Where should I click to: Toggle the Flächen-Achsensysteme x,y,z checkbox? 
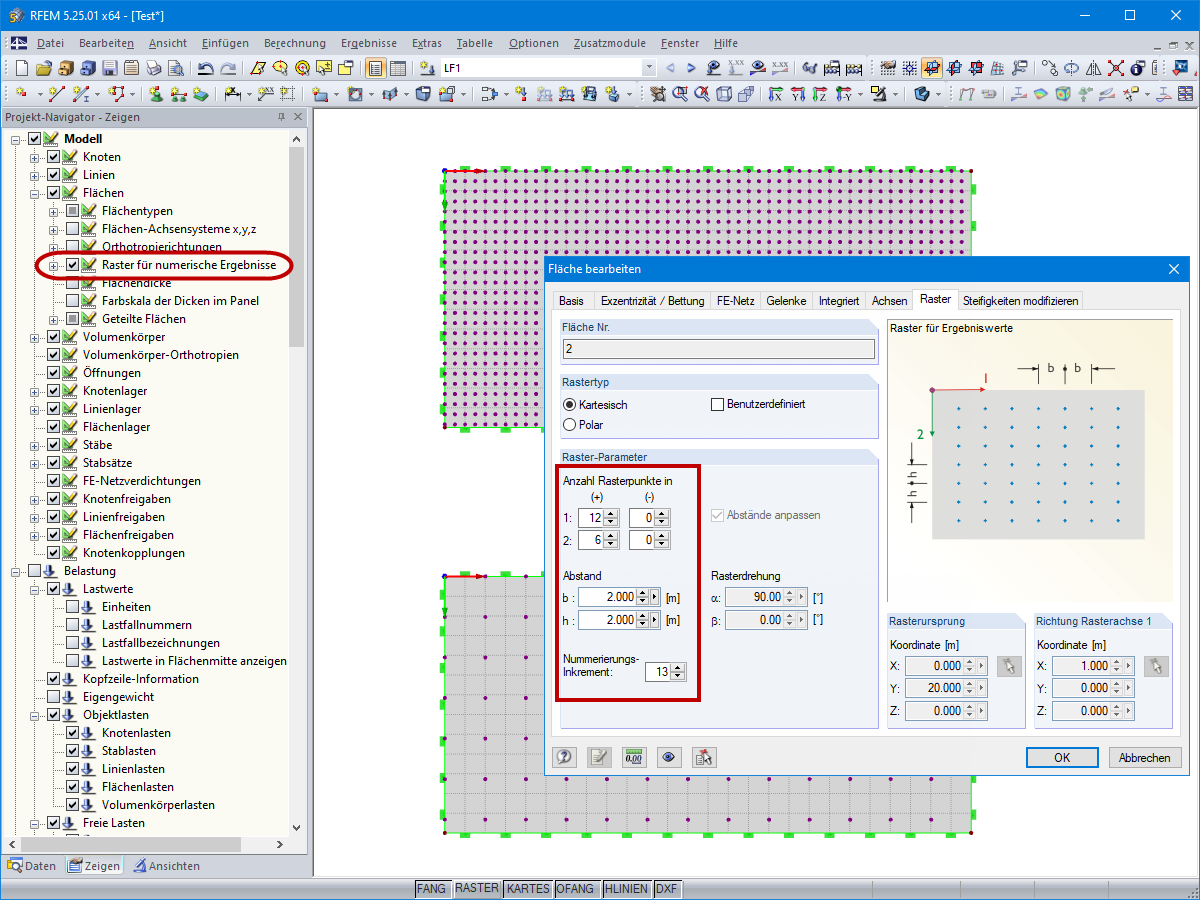(72, 229)
